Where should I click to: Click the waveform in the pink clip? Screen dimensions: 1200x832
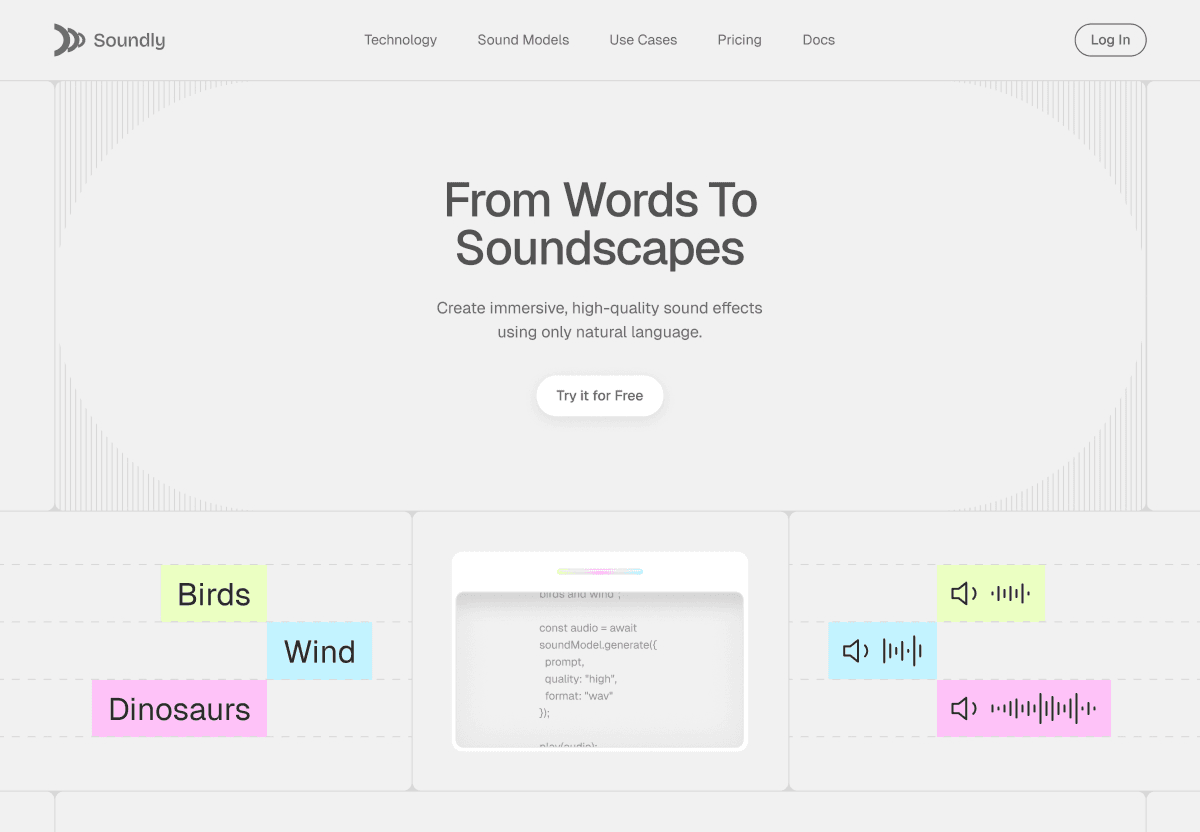point(1043,709)
